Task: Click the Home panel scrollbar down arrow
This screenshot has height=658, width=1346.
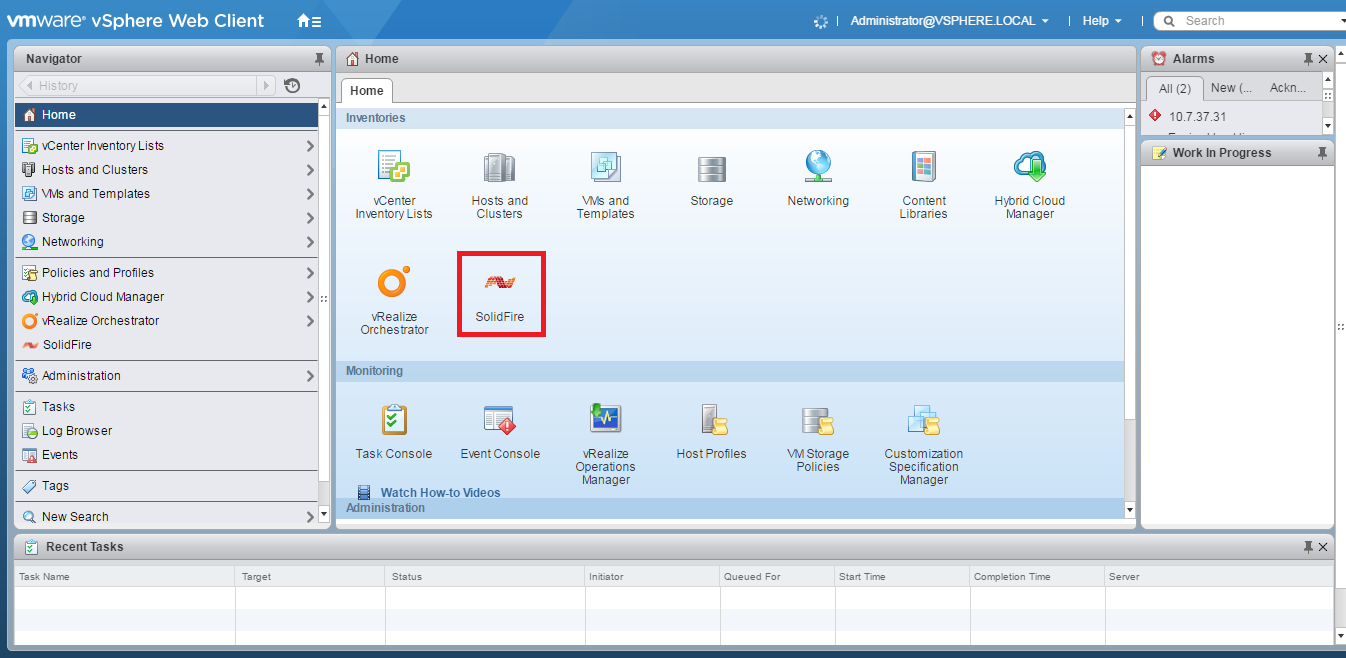Action: tap(1130, 511)
